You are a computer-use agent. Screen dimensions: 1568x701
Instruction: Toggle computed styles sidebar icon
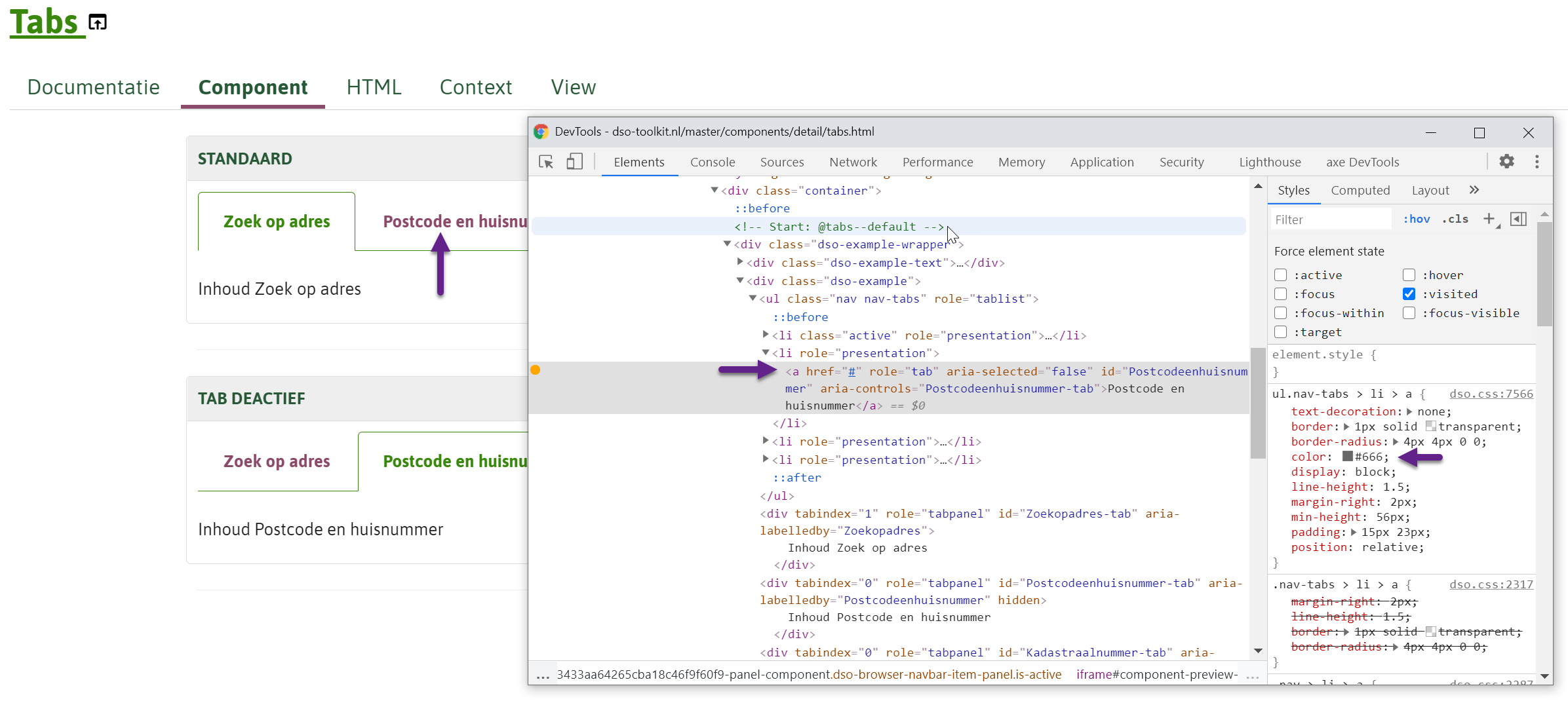coord(1518,219)
